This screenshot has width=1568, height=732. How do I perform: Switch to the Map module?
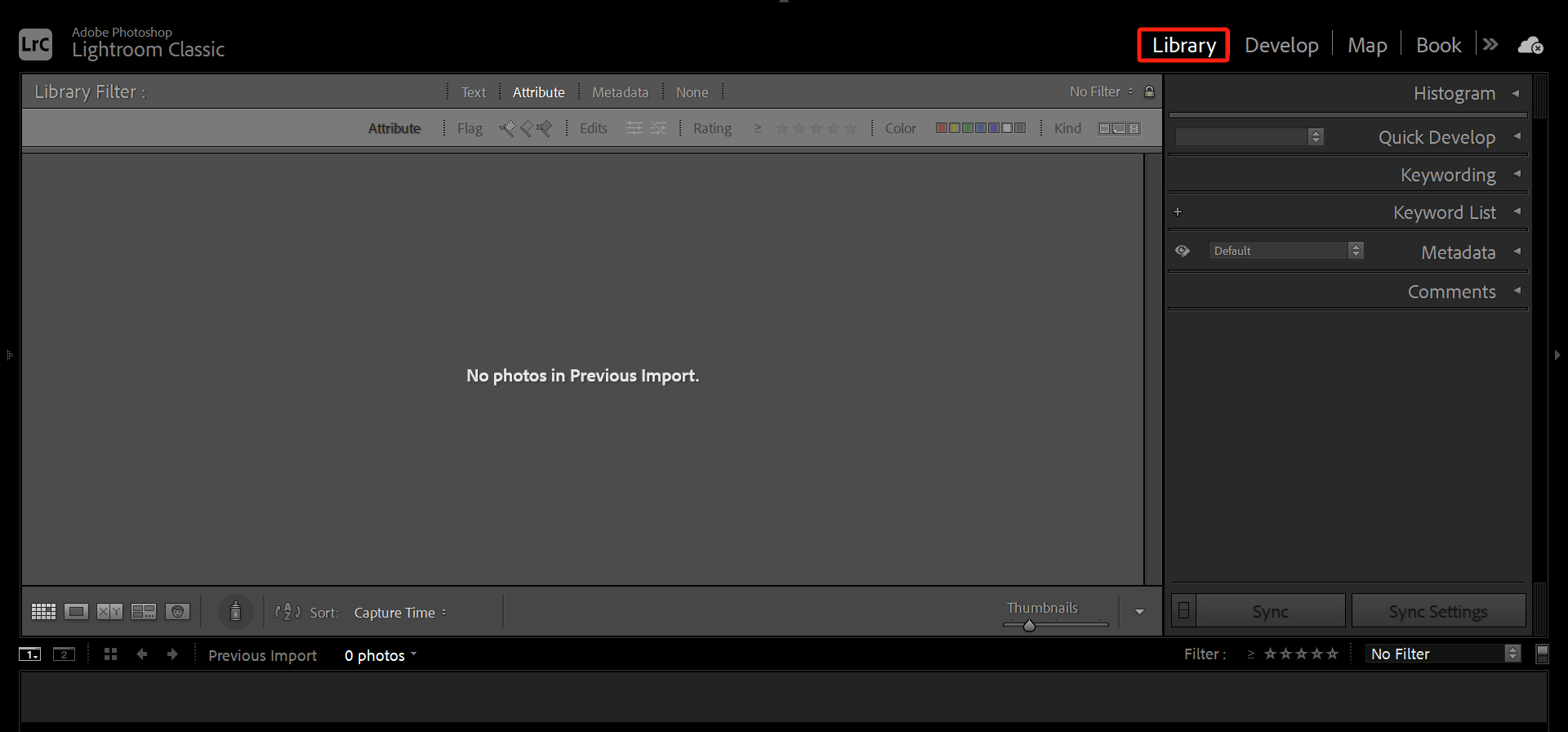1367,45
